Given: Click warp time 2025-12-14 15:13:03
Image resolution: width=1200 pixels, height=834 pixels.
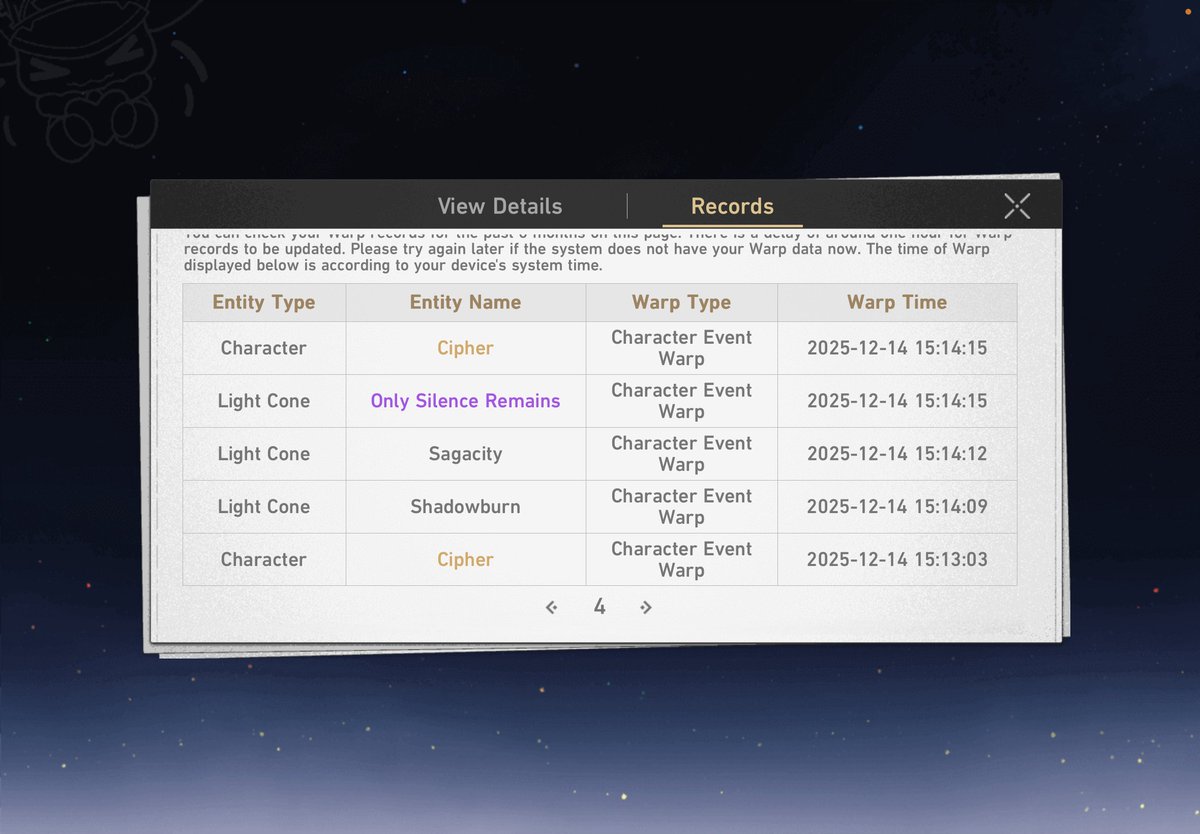Looking at the screenshot, I should [897, 560].
